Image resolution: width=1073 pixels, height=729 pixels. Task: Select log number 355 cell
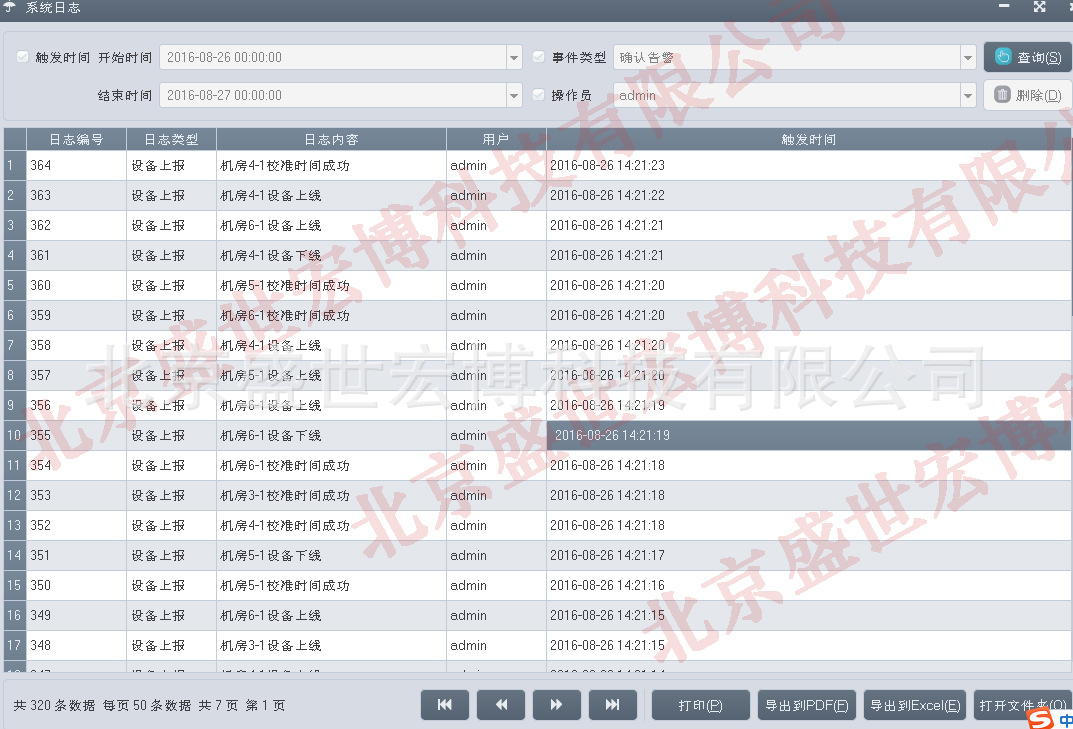pos(77,435)
